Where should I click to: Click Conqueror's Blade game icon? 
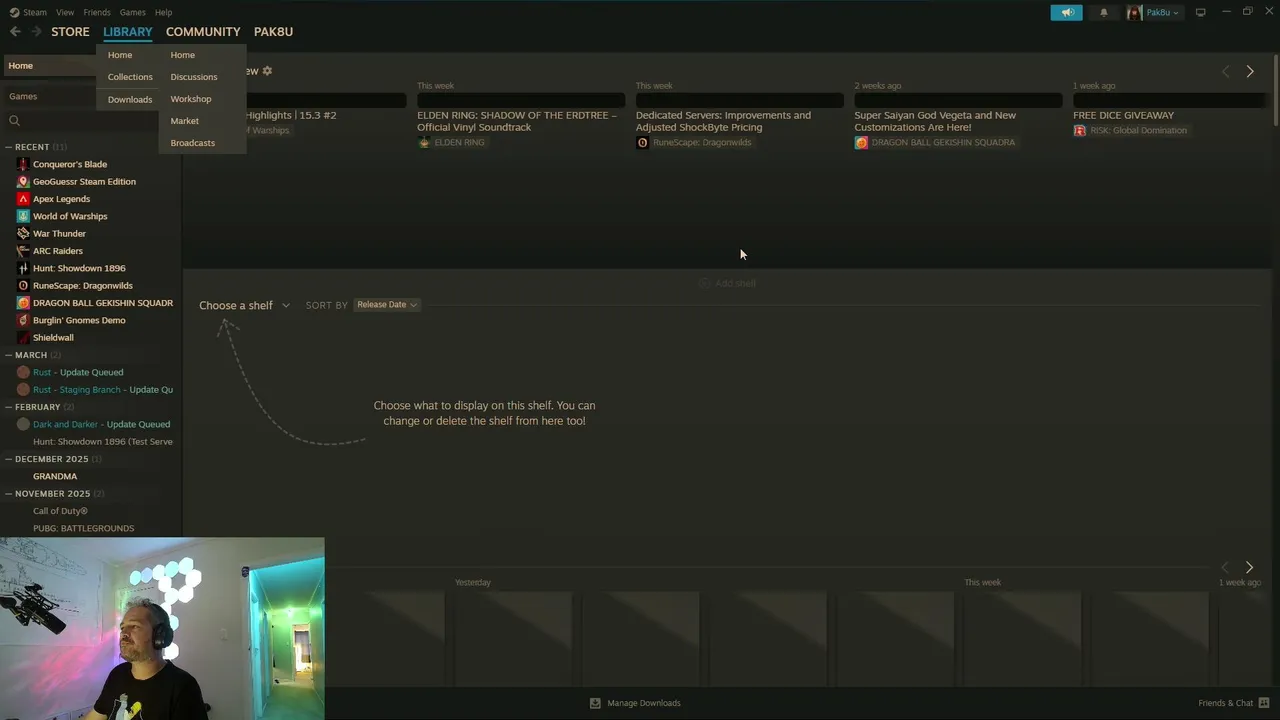[23, 164]
